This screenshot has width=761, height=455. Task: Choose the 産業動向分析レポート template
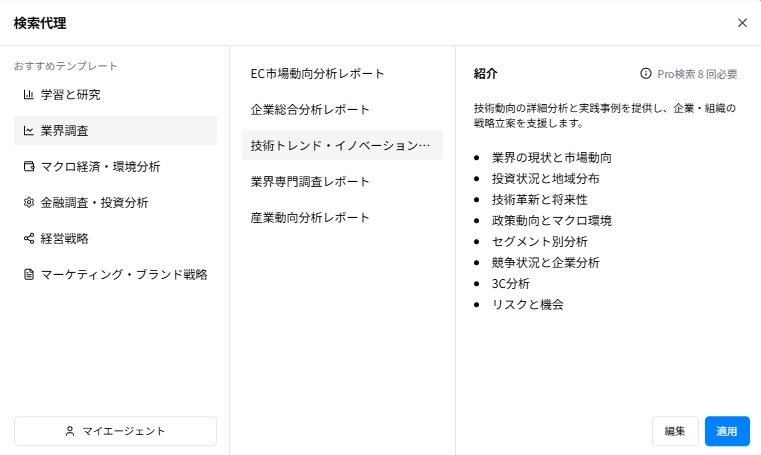pyautogui.click(x=310, y=218)
